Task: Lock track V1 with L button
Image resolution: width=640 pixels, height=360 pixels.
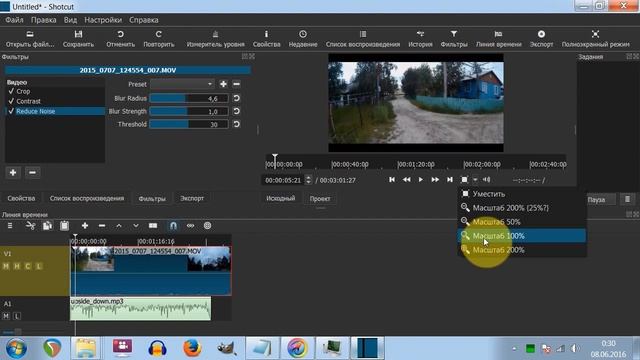Action: click(x=39, y=267)
